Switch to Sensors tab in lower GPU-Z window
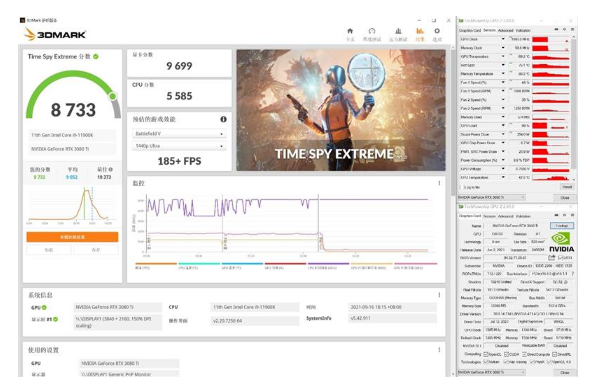Viewport: 595px width, 385px height. click(x=489, y=216)
